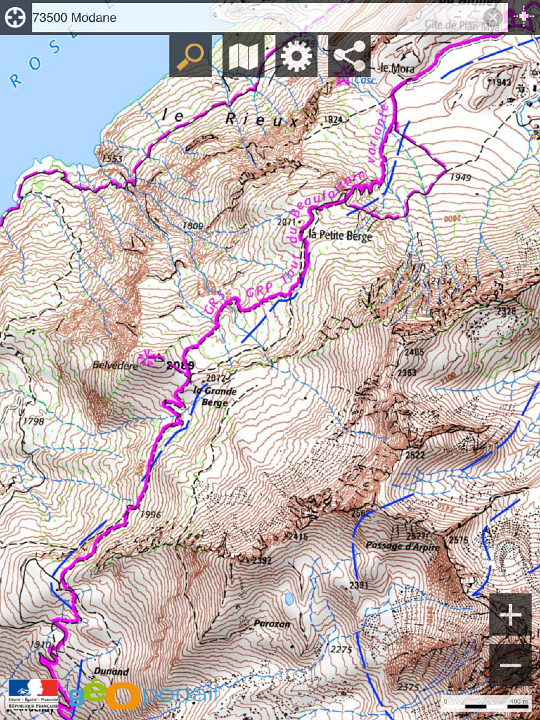Select the Belvédère viewpoint star marker
Image resolution: width=540 pixels, height=720 pixels.
(x=148, y=359)
